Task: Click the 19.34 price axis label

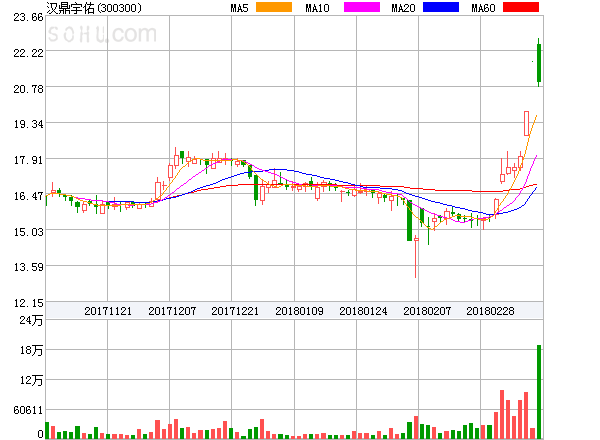Action: coord(28,124)
